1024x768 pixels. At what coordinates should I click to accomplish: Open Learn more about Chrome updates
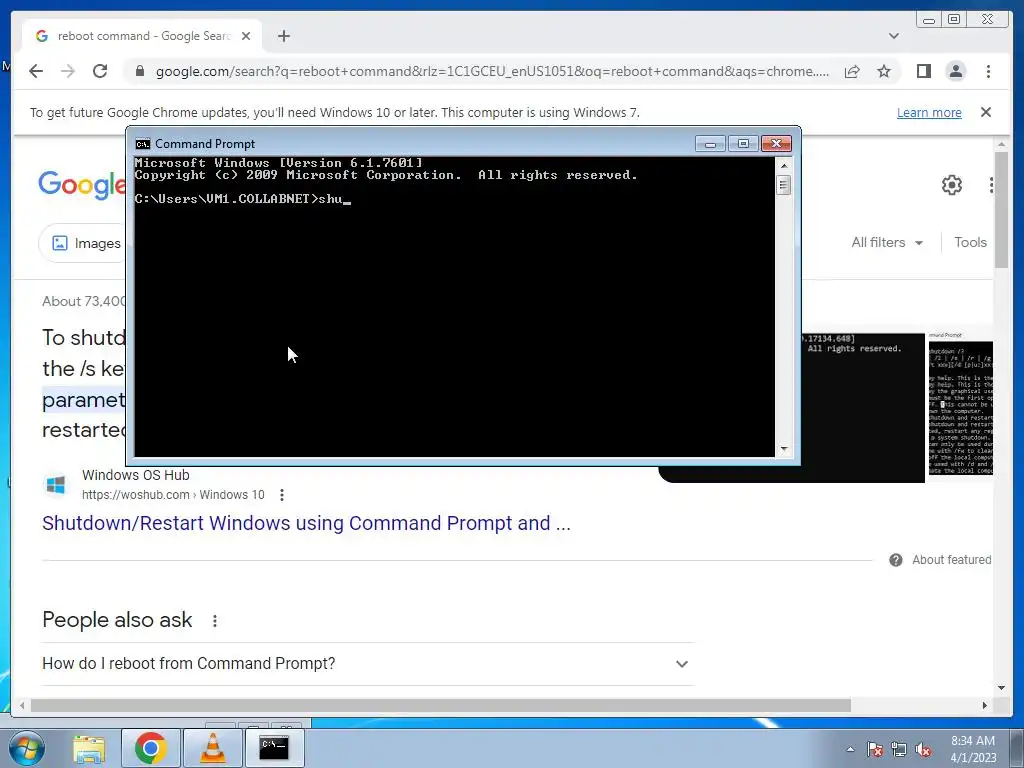[929, 112]
